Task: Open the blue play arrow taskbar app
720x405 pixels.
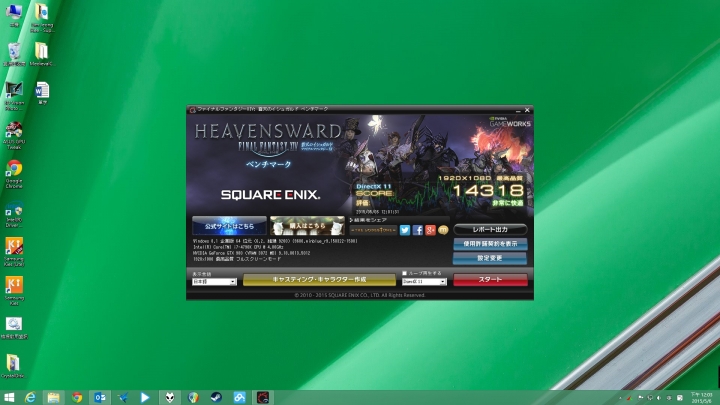Action: point(145,398)
